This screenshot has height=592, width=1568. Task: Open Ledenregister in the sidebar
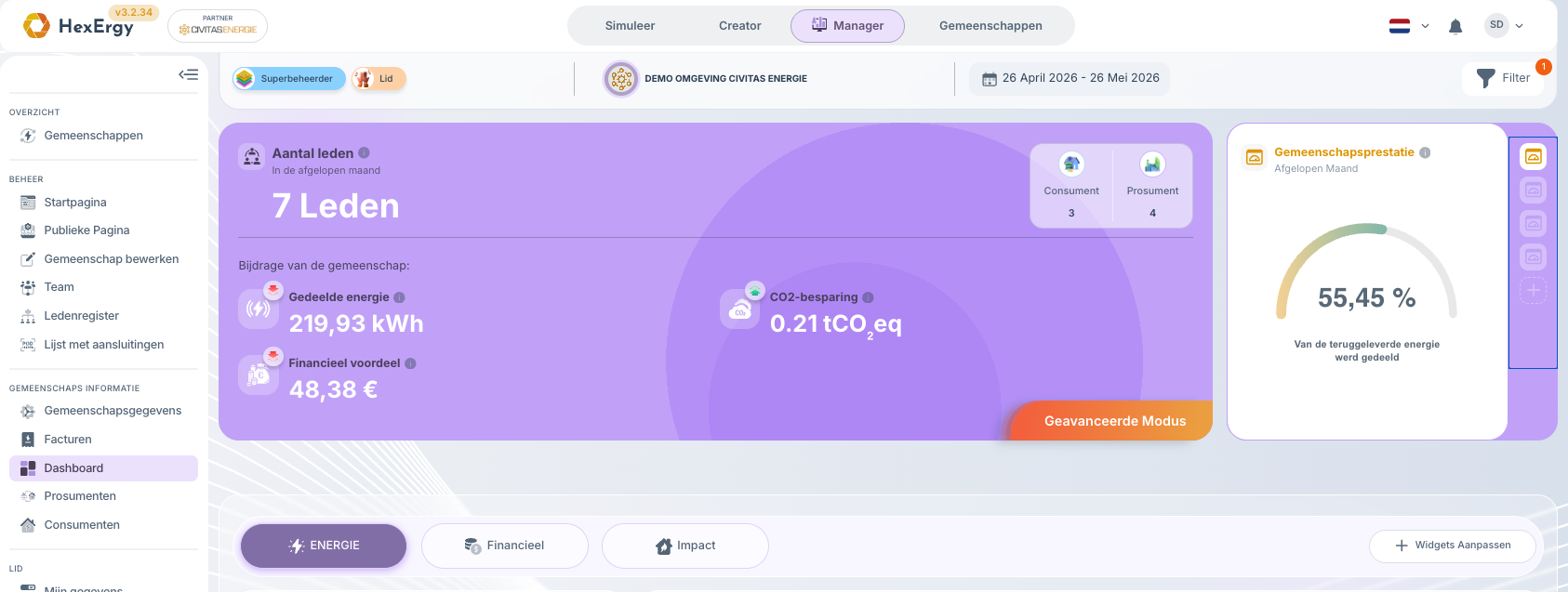103,316
